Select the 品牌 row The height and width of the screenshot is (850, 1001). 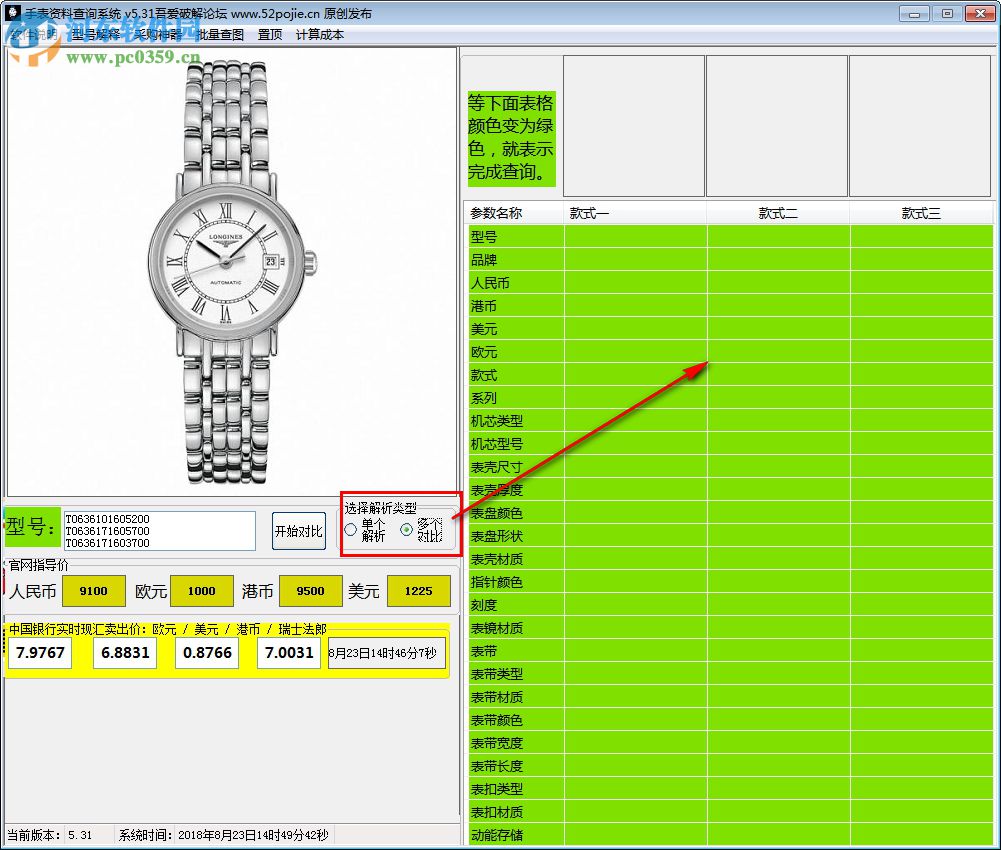[731, 260]
